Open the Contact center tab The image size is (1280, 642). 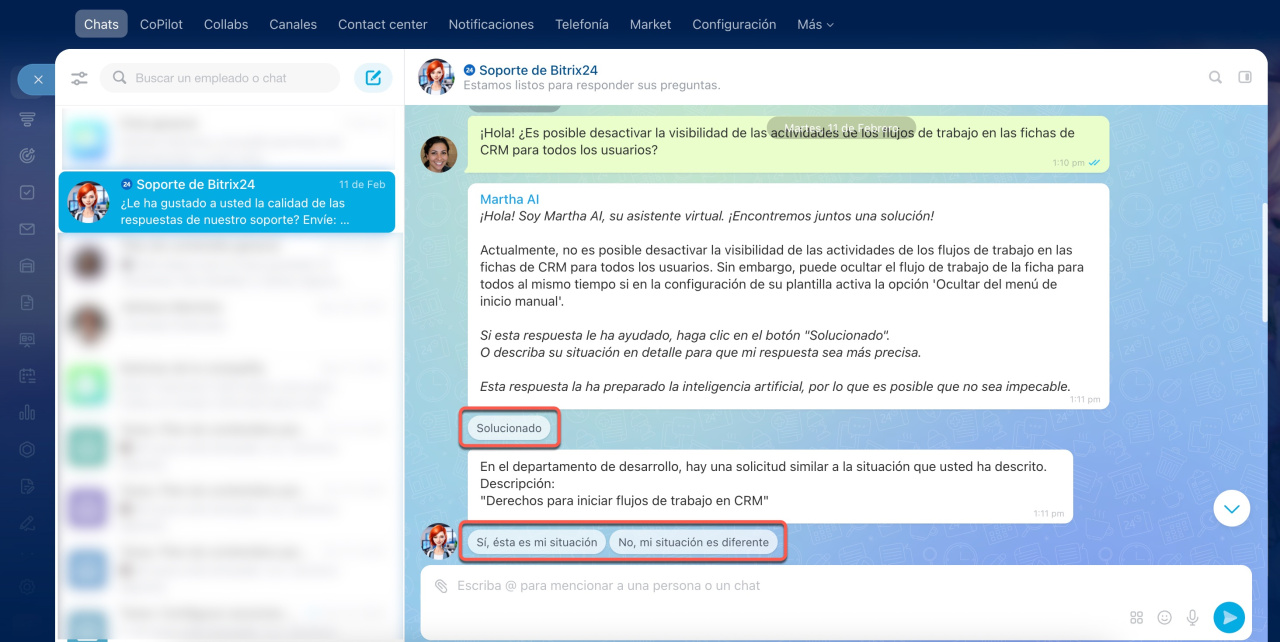(382, 24)
